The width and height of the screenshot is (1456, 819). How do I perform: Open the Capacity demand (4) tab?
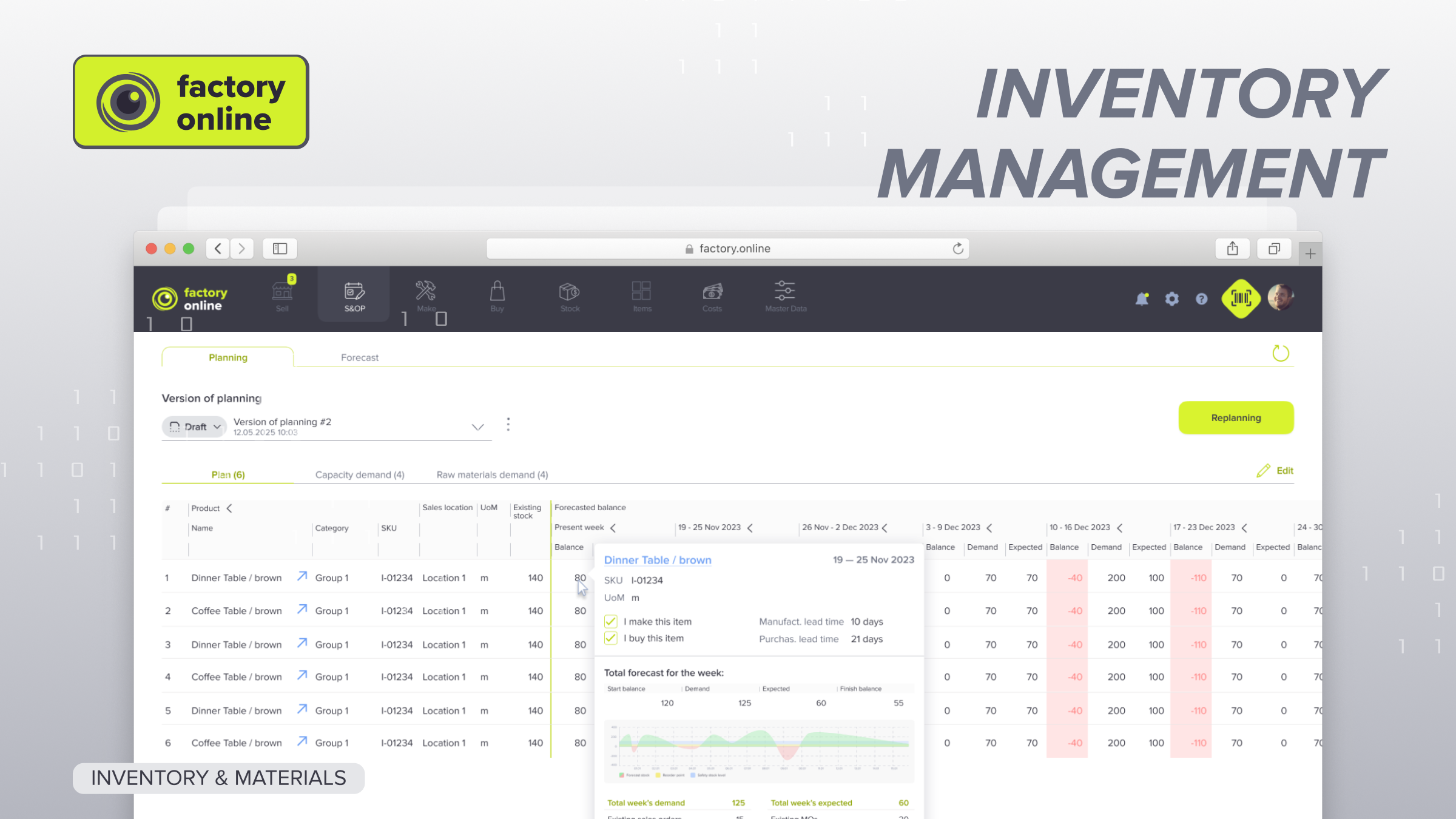tap(360, 474)
